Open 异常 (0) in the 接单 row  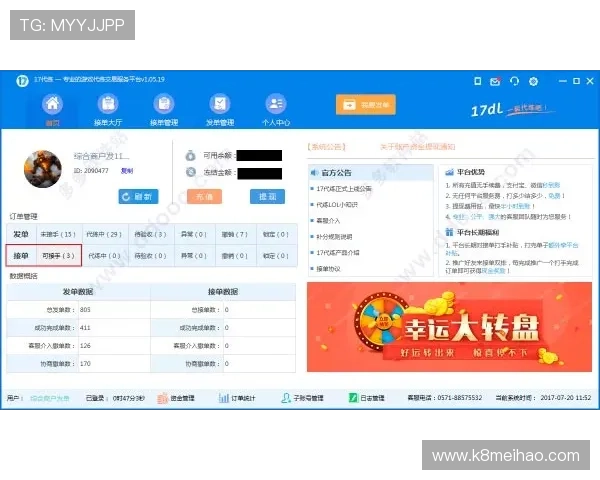194,256
